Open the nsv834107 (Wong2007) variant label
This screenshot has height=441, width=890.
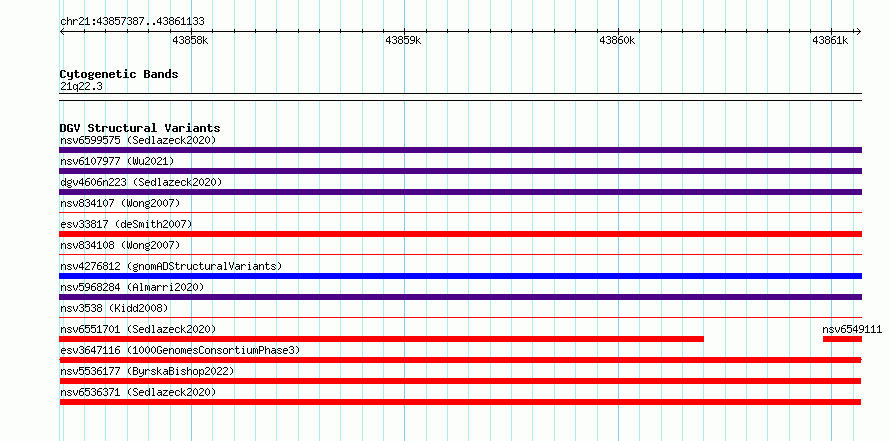coord(120,203)
